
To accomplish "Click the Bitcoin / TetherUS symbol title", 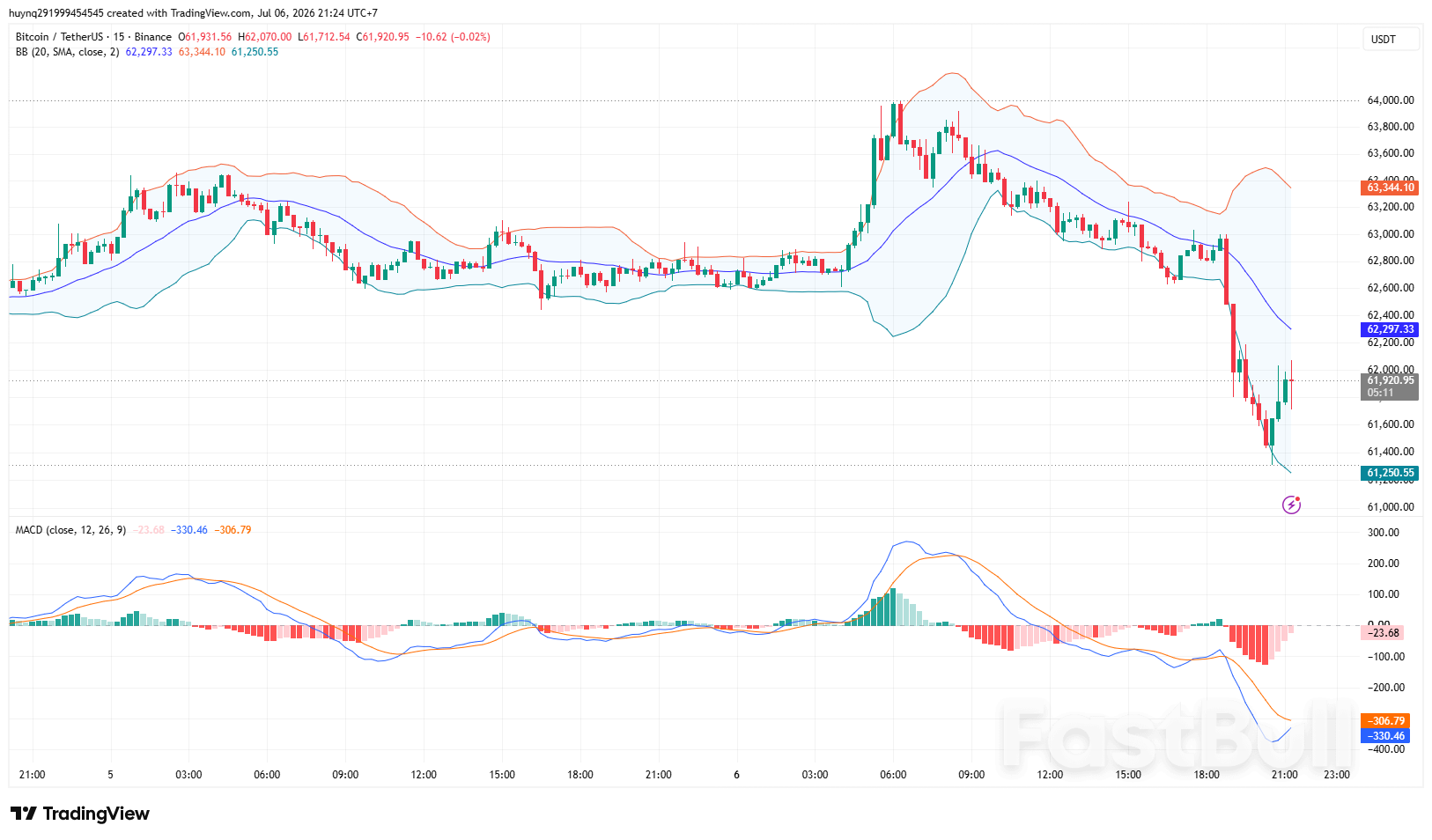I will tap(93, 37).
